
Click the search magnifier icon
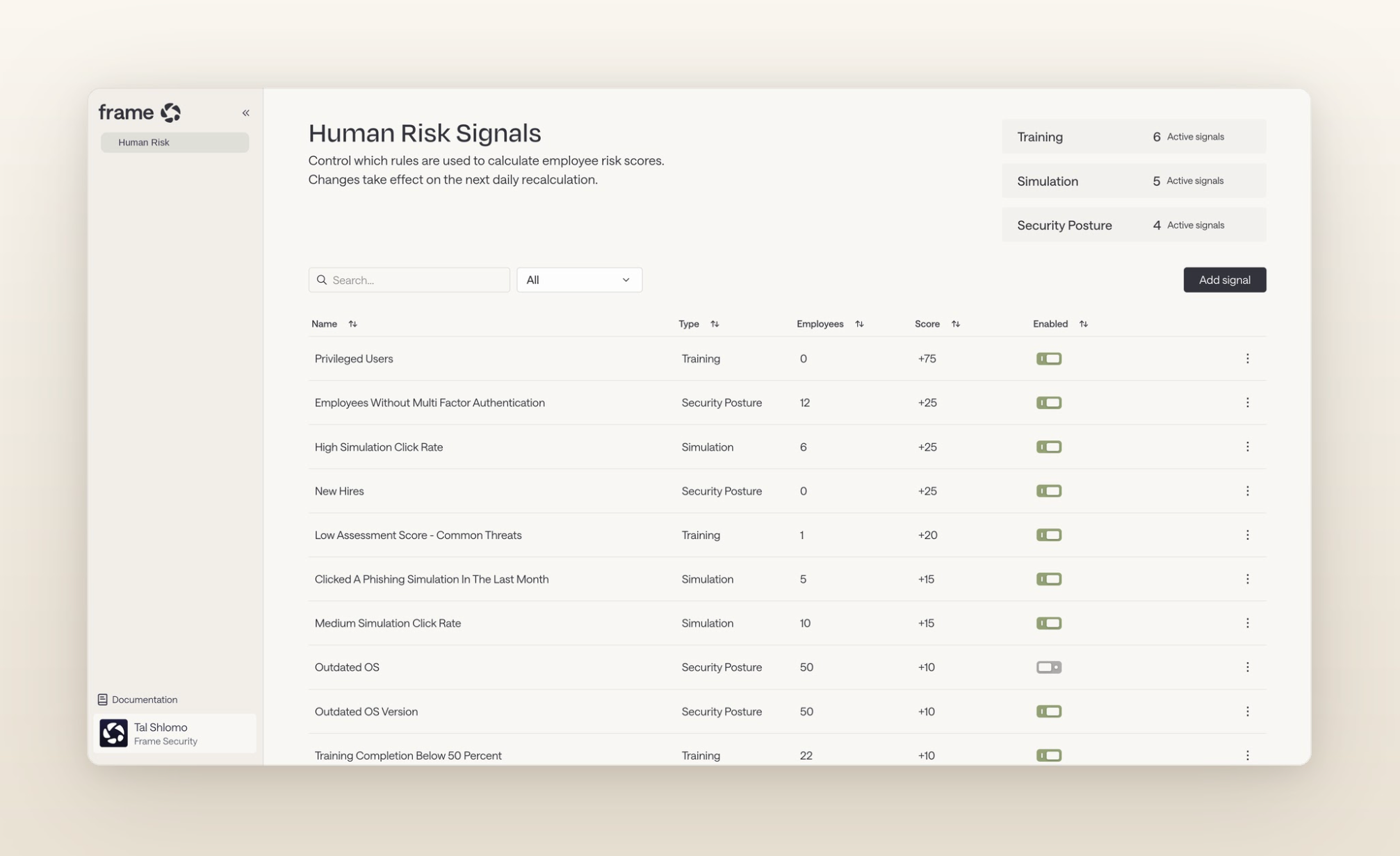[321, 280]
